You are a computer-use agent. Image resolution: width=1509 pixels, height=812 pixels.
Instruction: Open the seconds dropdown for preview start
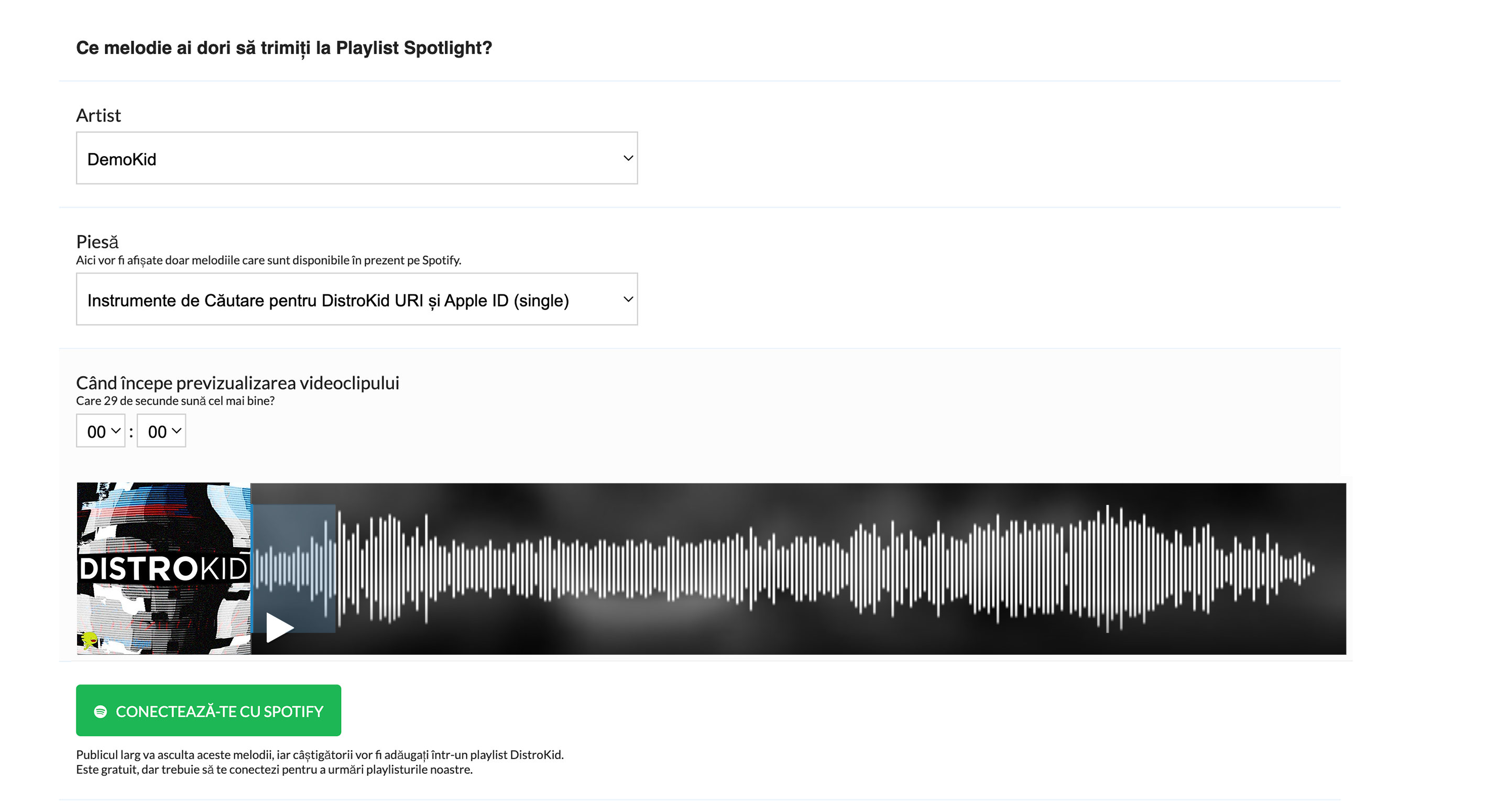coord(162,431)
